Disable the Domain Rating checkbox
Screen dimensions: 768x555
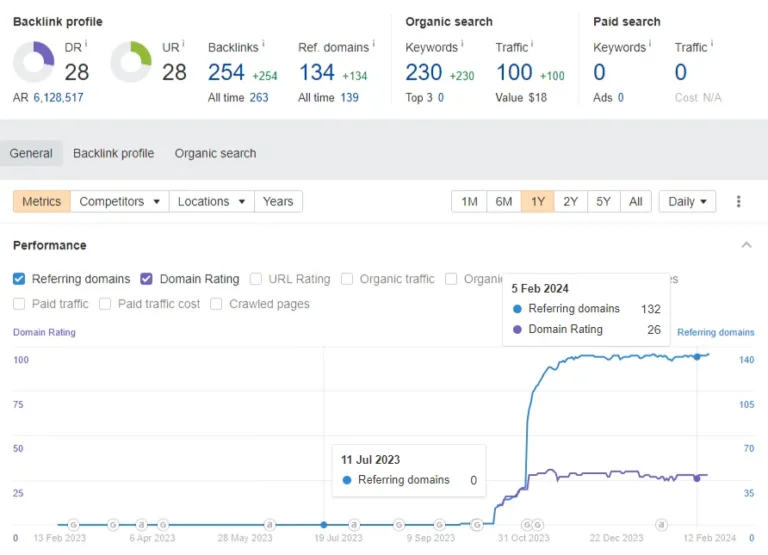tap(146, 279)
